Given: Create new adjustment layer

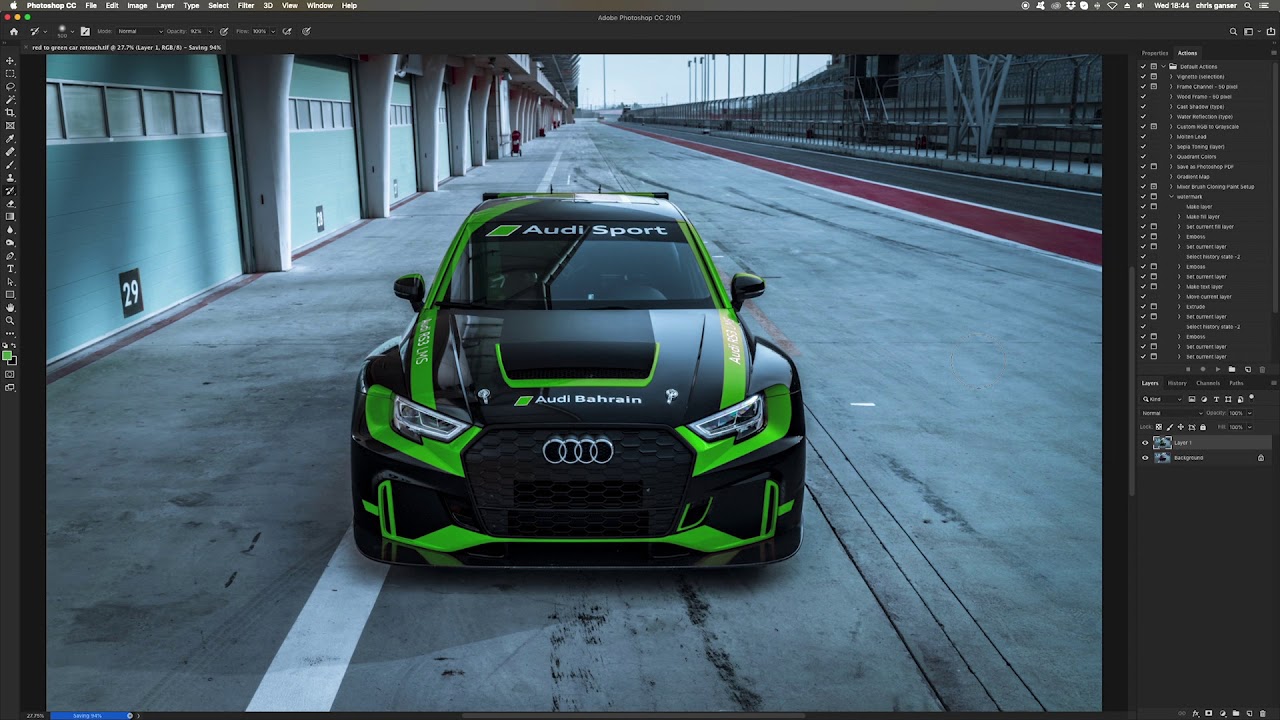Looking at the screenshot, I should tap(1223, 713).
